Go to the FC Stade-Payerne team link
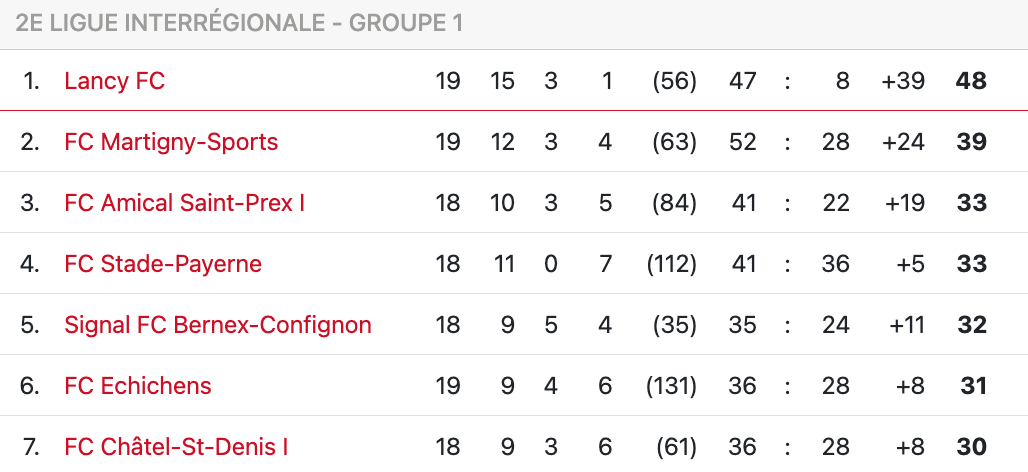The height and width of the screenshot is (472, 1028). (x=163, y=264)
